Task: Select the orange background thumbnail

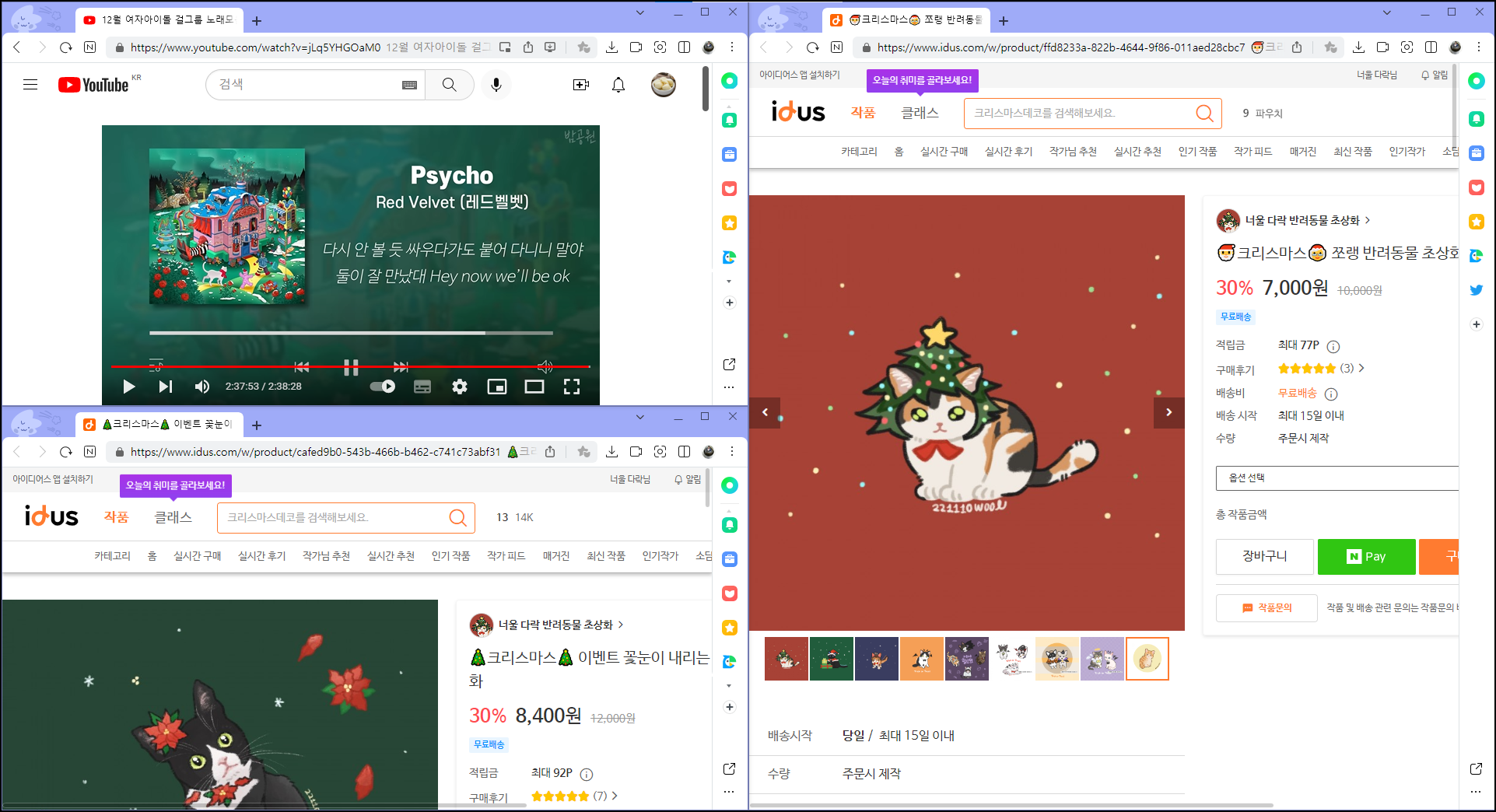Action: pyautogui.click(x=922, y=659)
